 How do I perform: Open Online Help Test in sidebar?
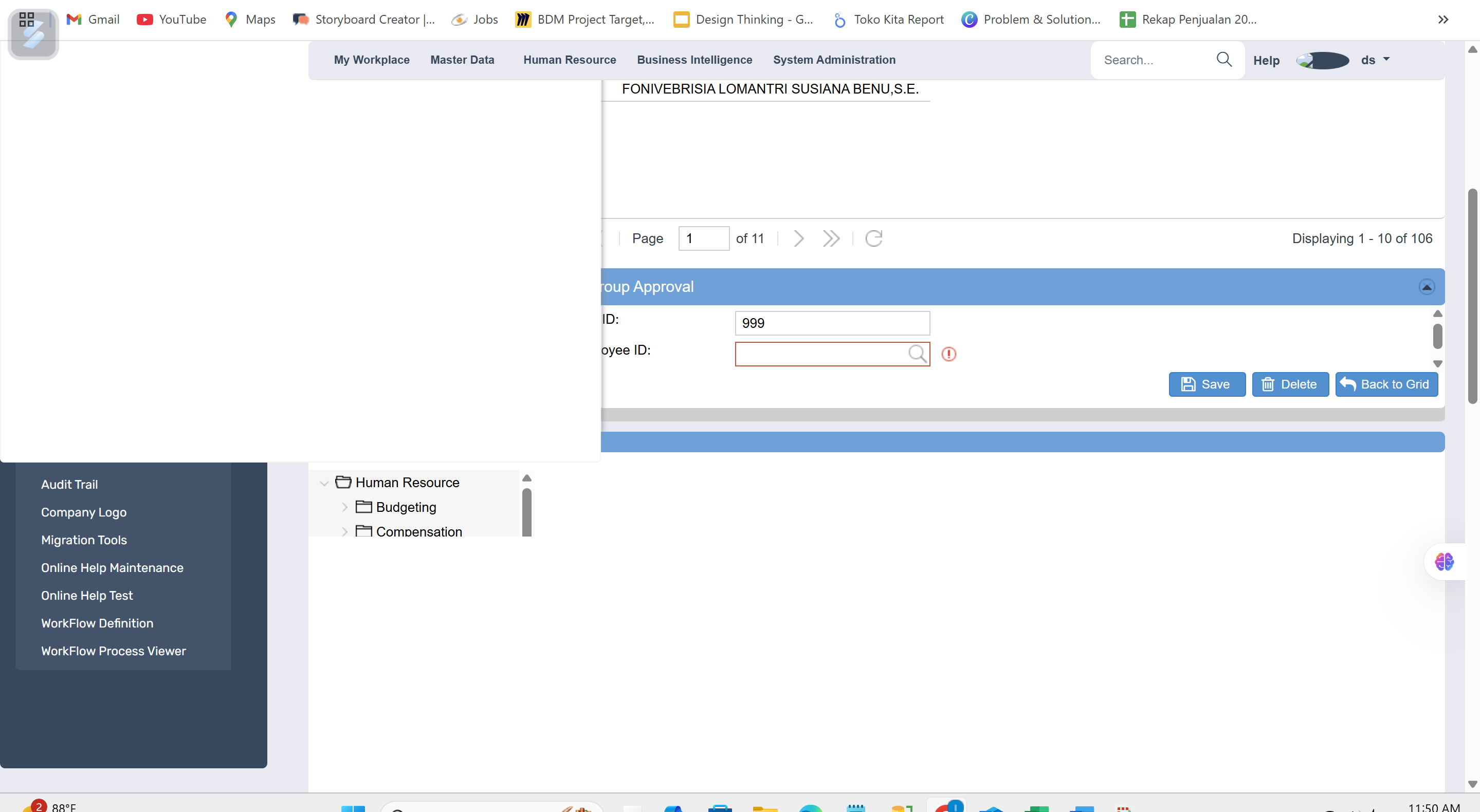pos(87,596)
